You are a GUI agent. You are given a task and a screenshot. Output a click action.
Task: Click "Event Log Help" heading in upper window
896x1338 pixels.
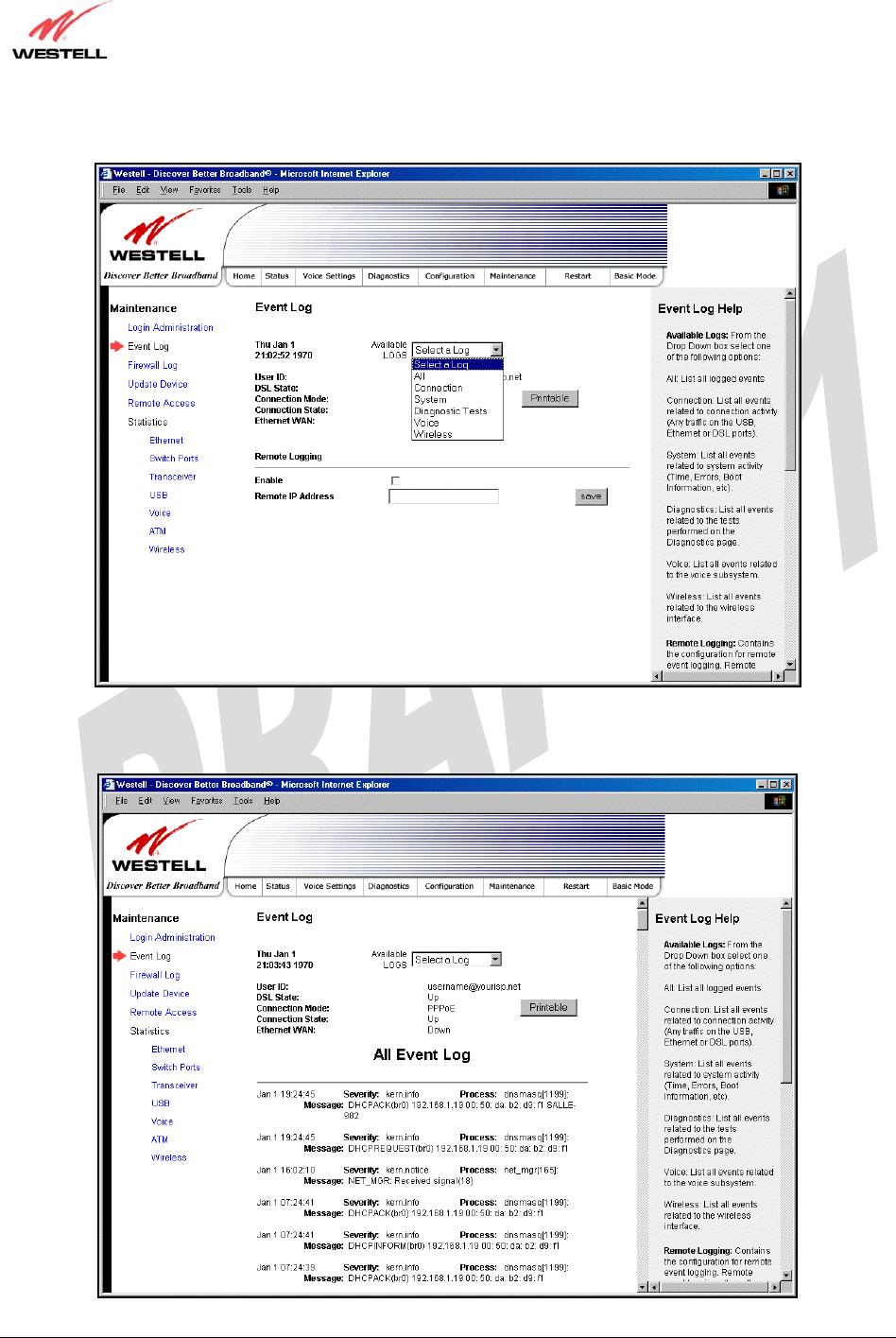tap(700, 309)
